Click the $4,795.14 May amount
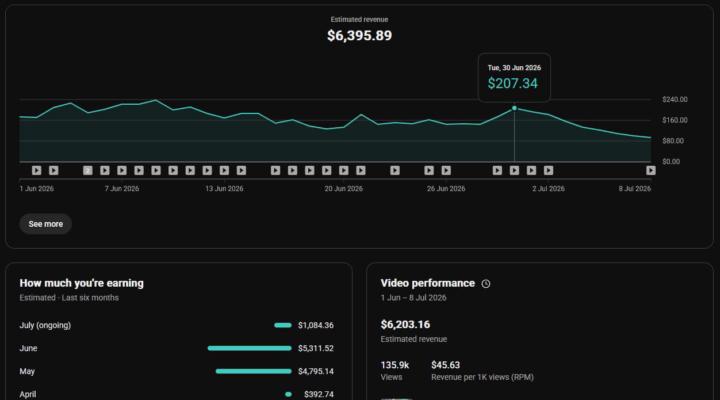Image resolution: width=720 pixels, height=400 pixels. click(316, 371)
